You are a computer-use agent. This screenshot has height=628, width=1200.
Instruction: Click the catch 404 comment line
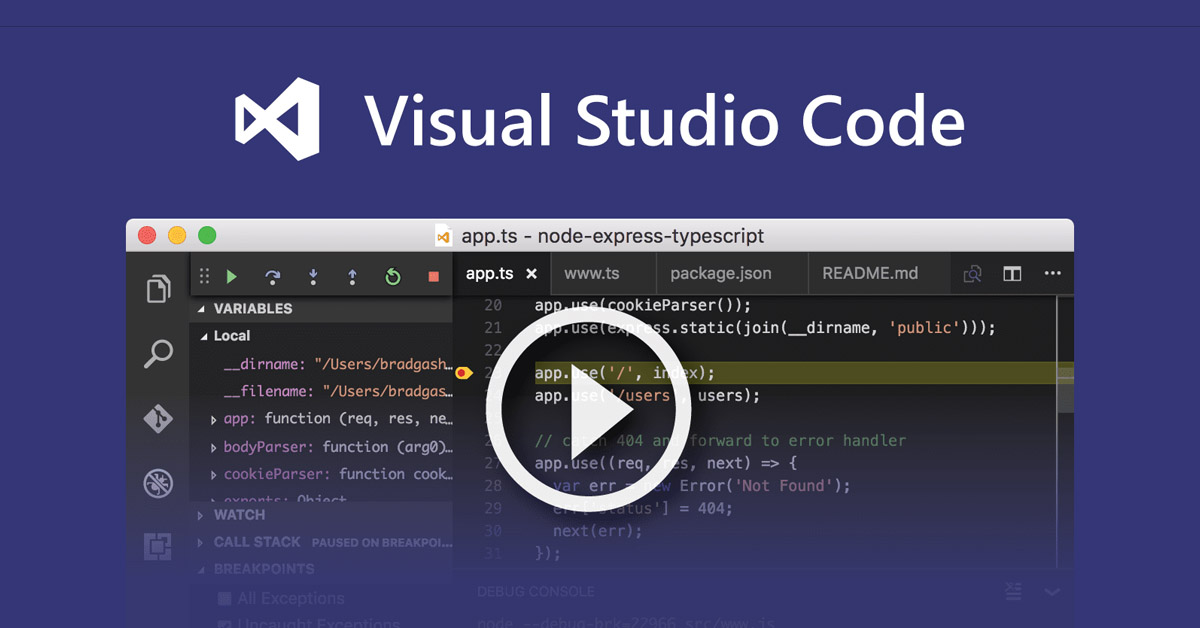[720, 441]
